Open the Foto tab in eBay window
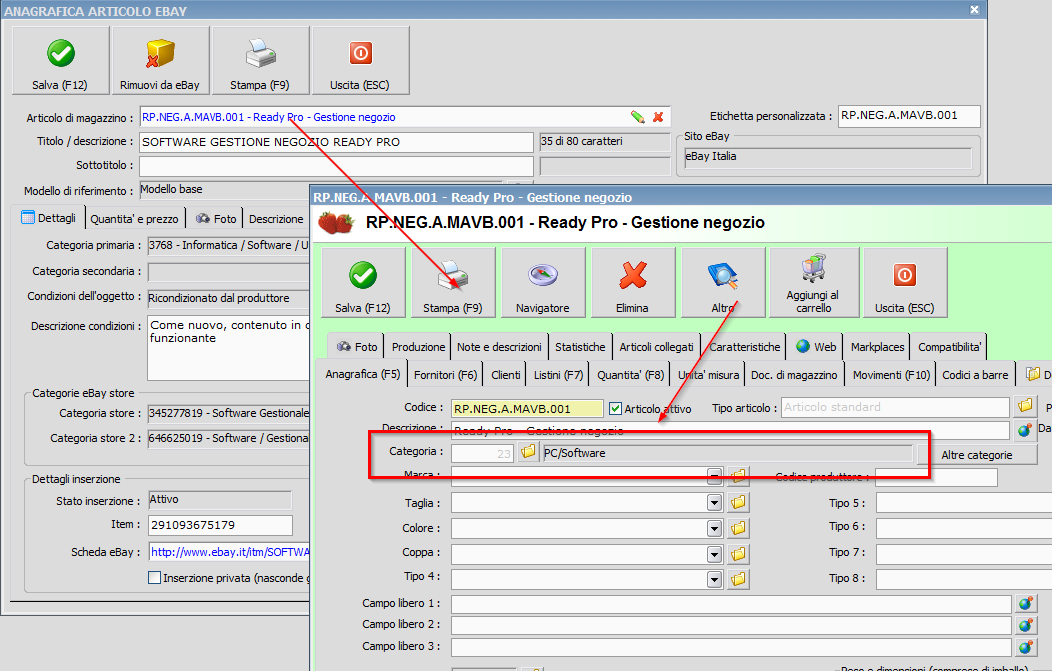 click(216, 219)
